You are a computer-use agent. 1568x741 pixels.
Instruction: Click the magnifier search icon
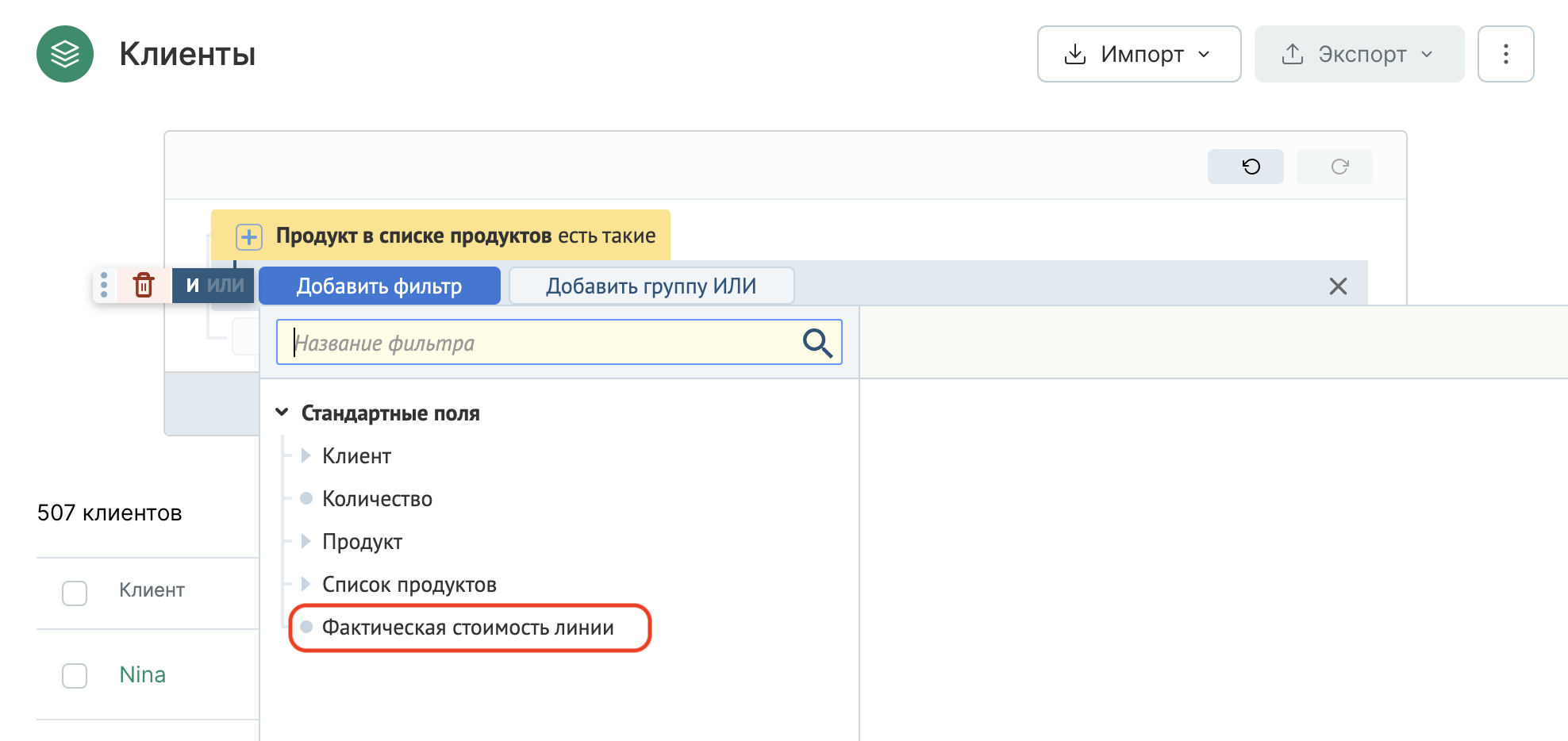coord(817,343)
